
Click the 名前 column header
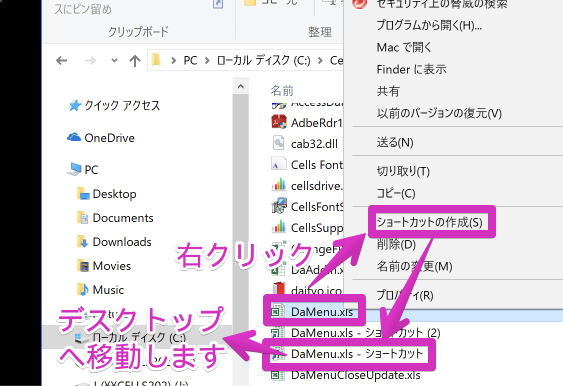pyautogui.click(x=282, y=90)
